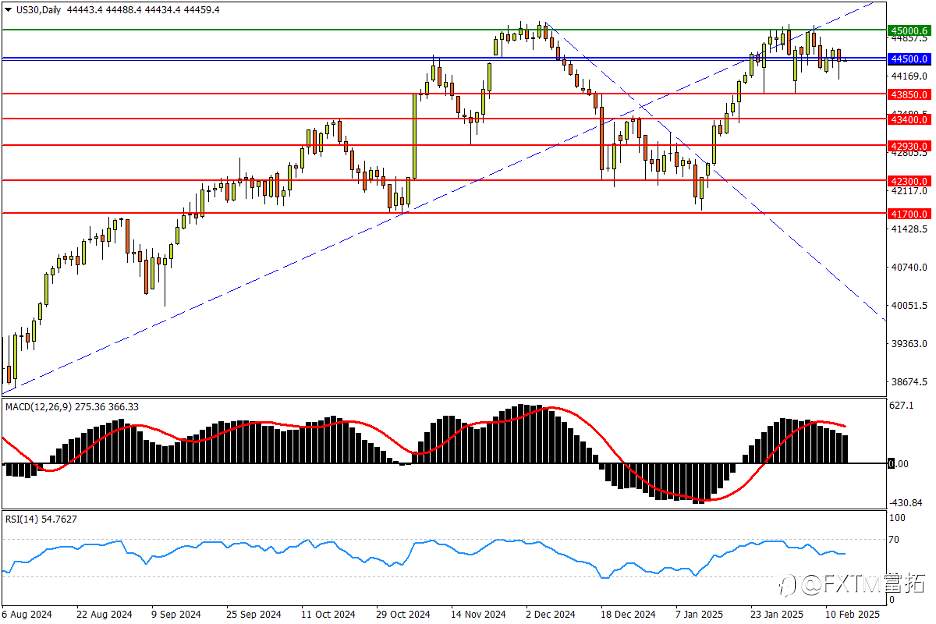The width and height of the screenshot is (936, 624).
Task: Click the 39363.0 price axis value
Action: [x=909, y=343]
